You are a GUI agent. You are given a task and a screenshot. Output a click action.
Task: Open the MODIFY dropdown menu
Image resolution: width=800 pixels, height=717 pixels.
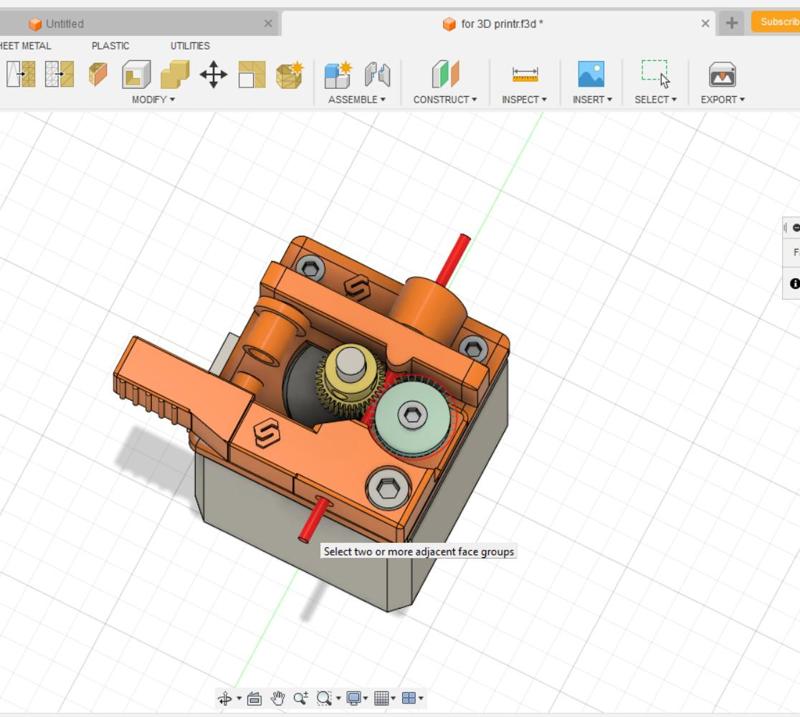click(x=153, y=100)
